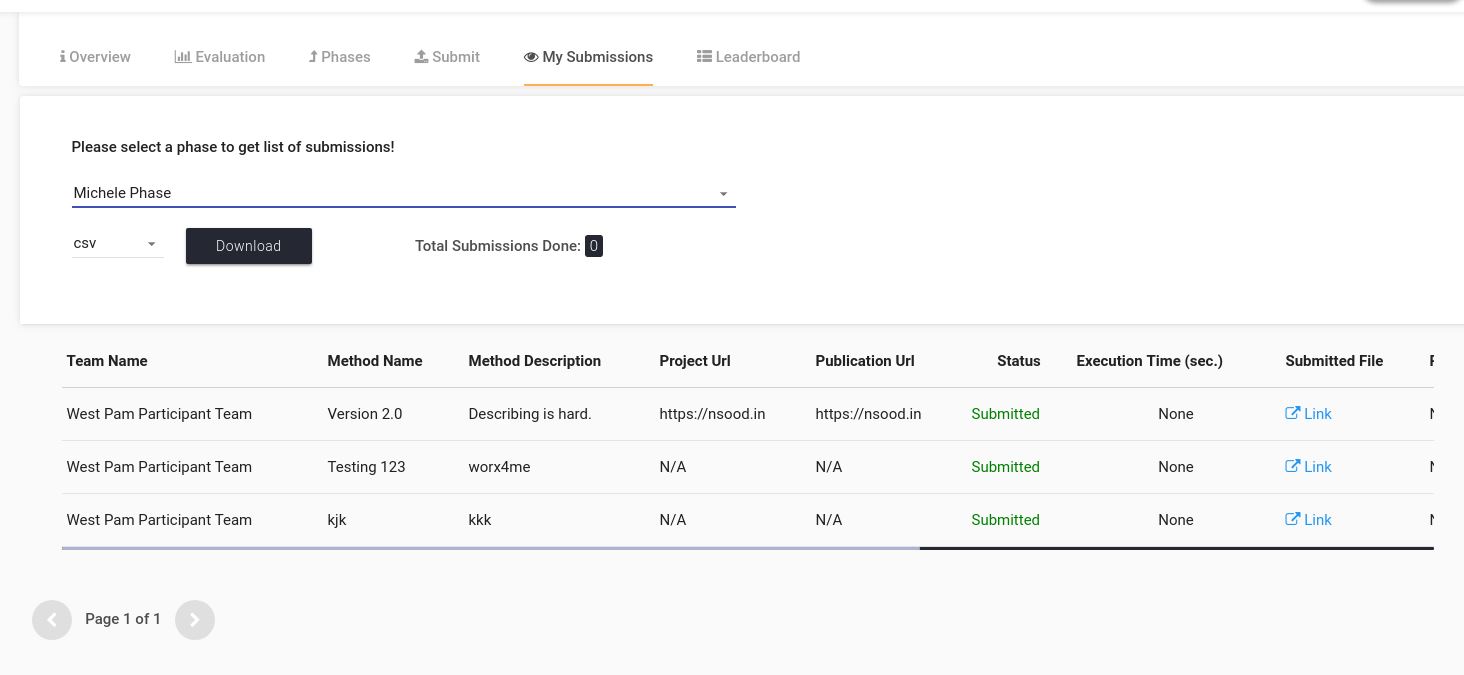Click the Publication Url column header
This screenshot has height=675, width=1464.
[x=865, y=361]
